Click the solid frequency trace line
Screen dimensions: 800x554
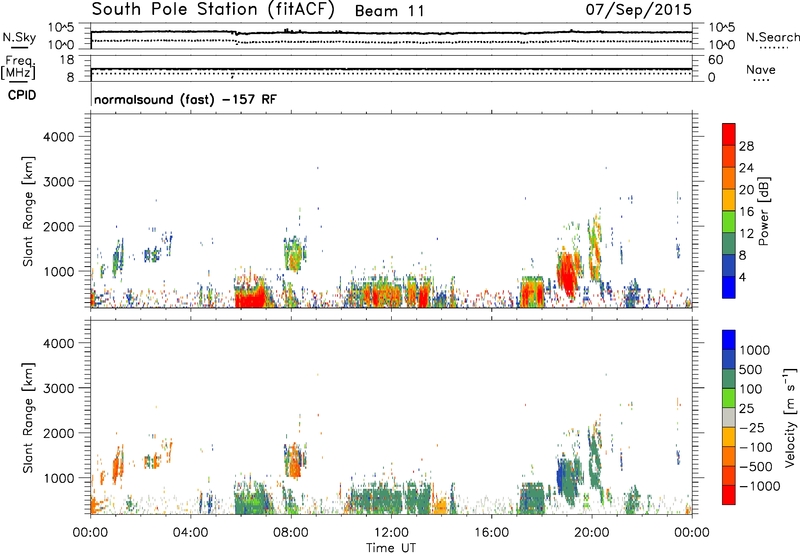(x=391, y=69)
